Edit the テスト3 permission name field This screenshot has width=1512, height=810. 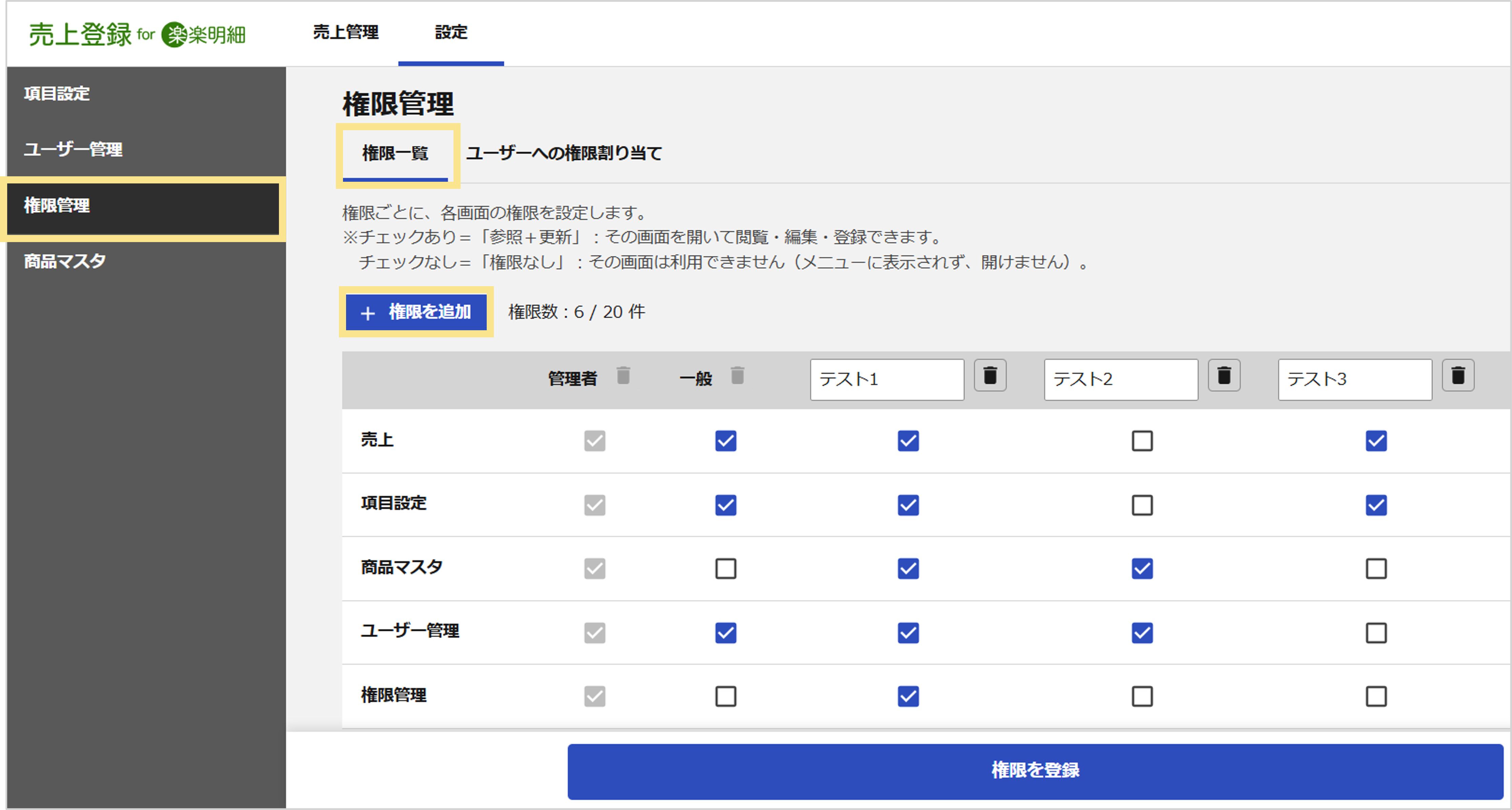pos(1355,380)
